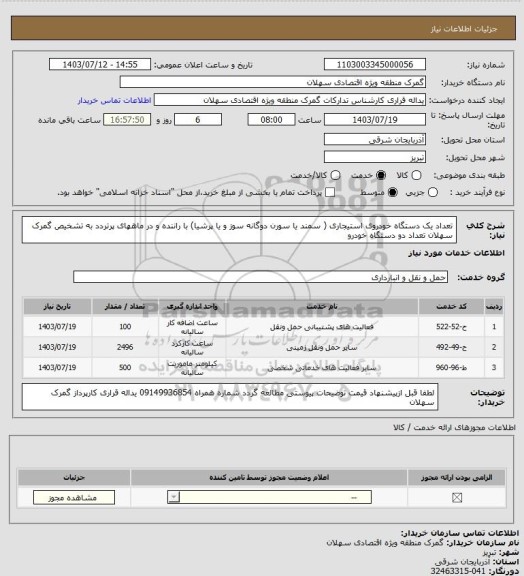
Task: Click the general description text area
Action: [239, 230]
